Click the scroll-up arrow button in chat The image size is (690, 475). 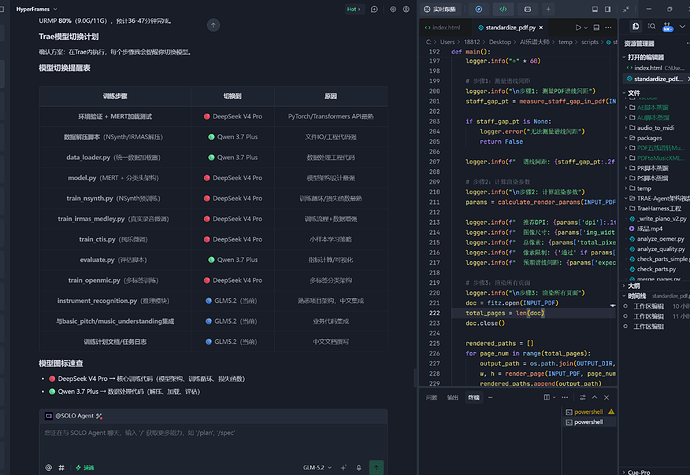click(x=213, y=25)
